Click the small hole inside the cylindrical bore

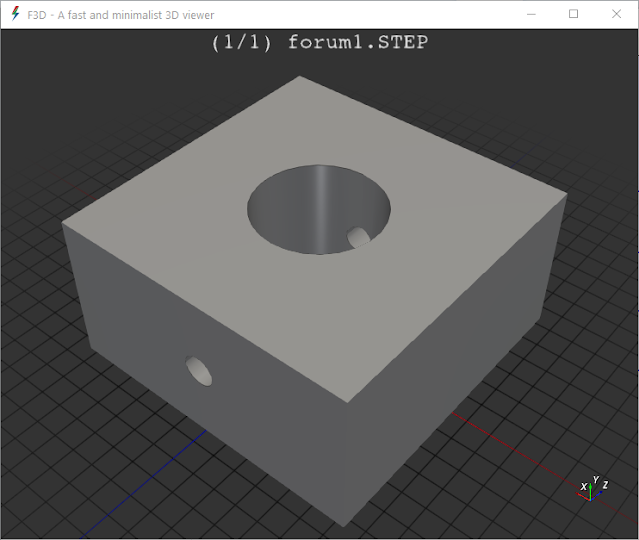pyautogui.click(x=358, y=237)
